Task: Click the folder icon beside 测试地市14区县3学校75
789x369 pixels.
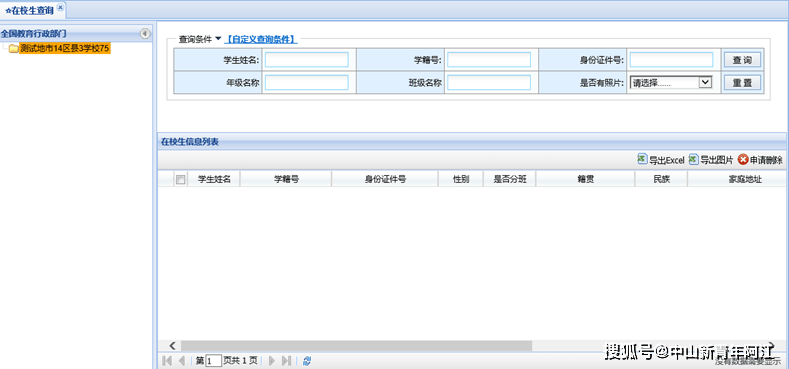Action: 14,49
